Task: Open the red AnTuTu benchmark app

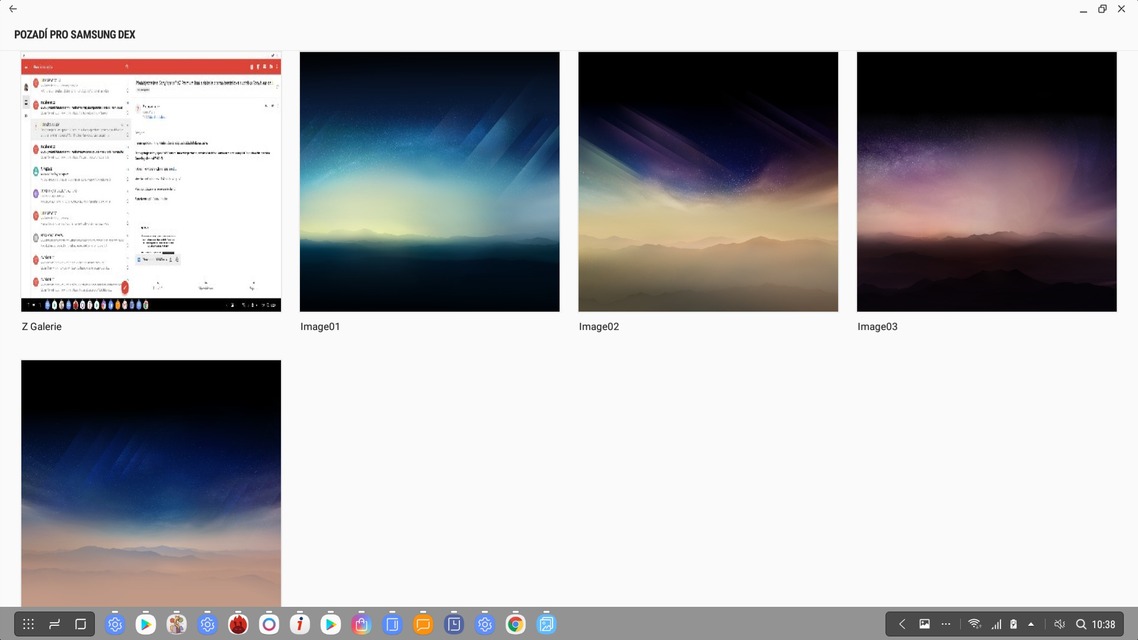Action: pos(238,625)
